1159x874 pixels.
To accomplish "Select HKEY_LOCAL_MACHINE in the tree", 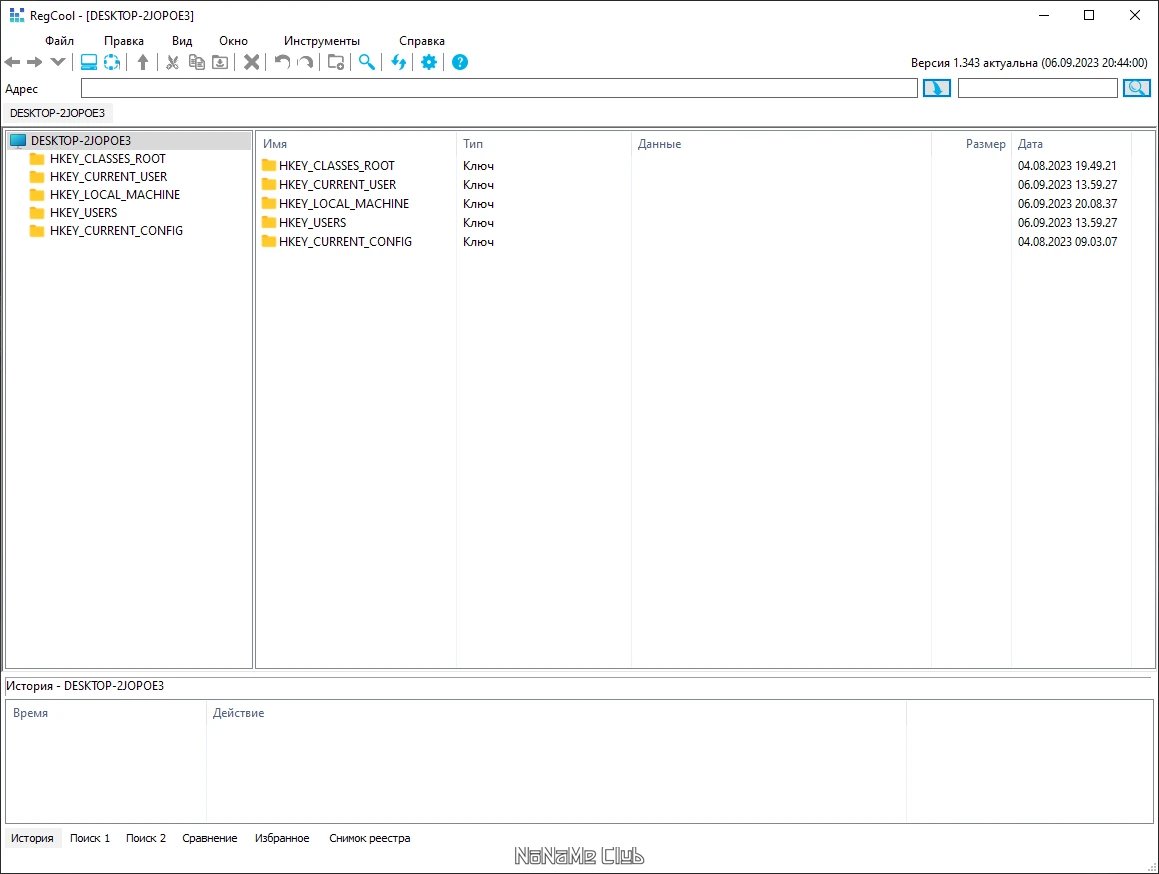I will 115,194.
